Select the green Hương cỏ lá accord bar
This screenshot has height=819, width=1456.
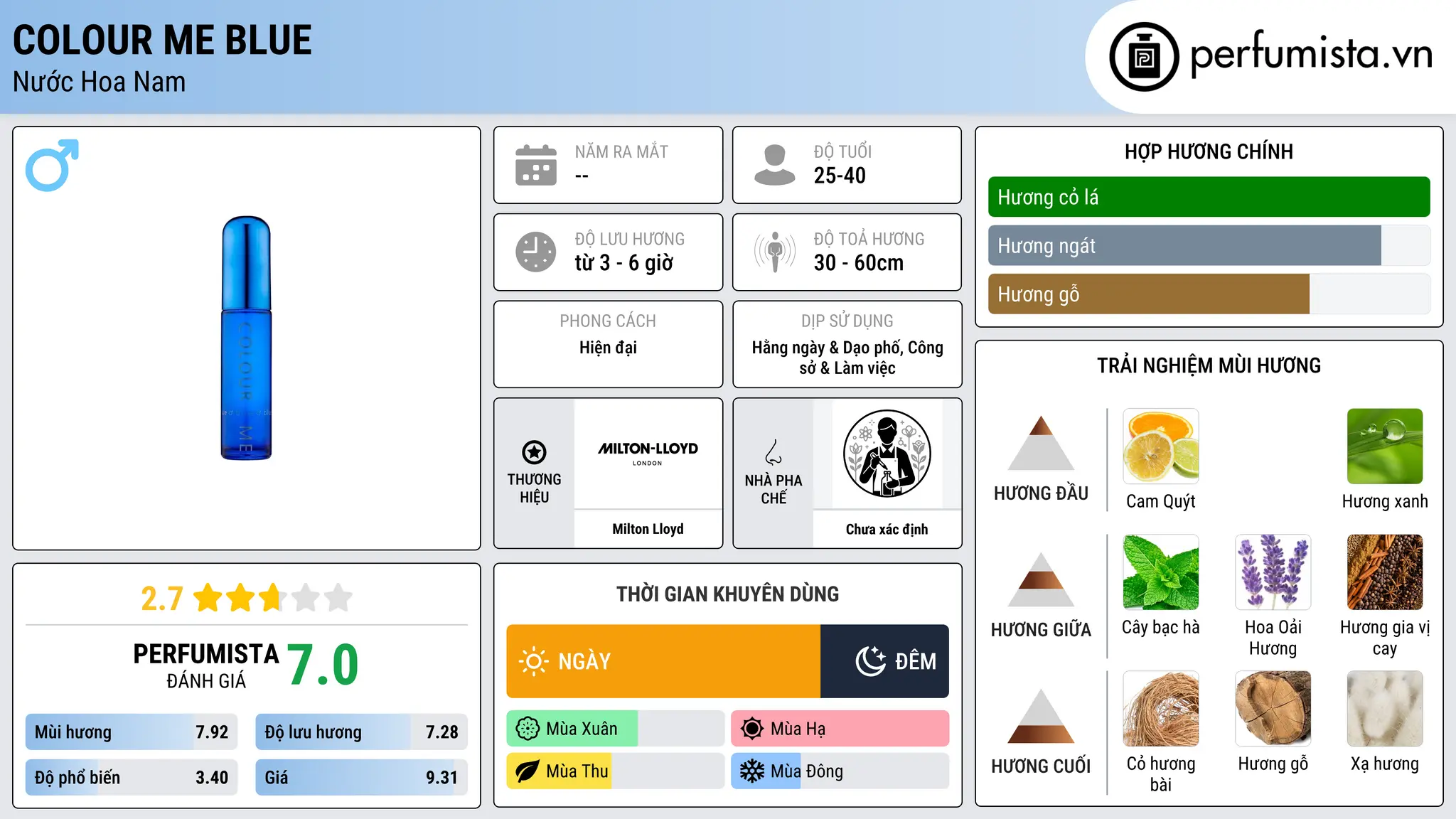coord(1209,197)
